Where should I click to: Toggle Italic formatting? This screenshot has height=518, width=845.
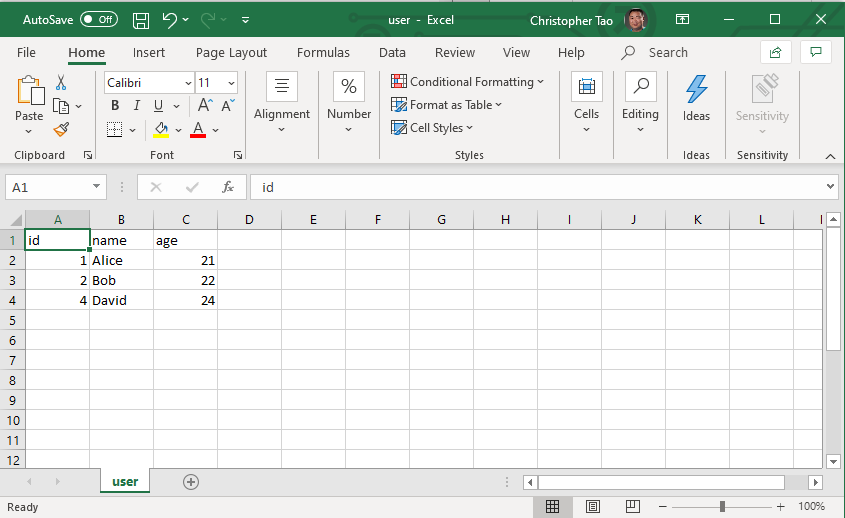click(137, 106)
